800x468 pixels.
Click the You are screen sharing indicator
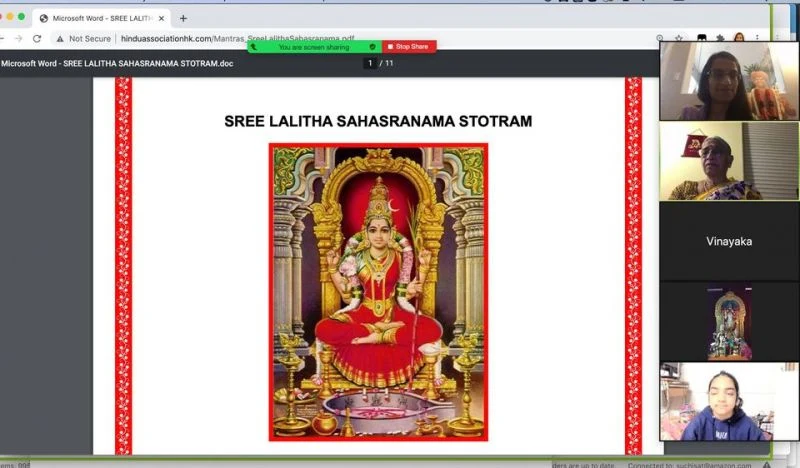point(314,47)
